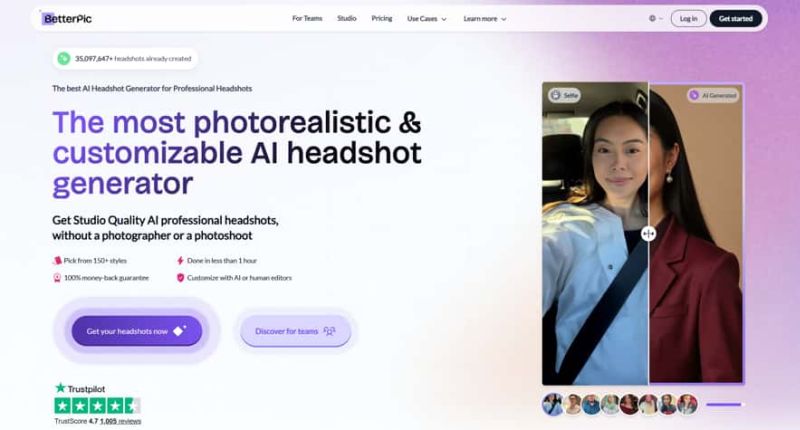This screenshot has width=800, height=430.
Task: Click the BetterPic logo
Action: coord(68,18)
